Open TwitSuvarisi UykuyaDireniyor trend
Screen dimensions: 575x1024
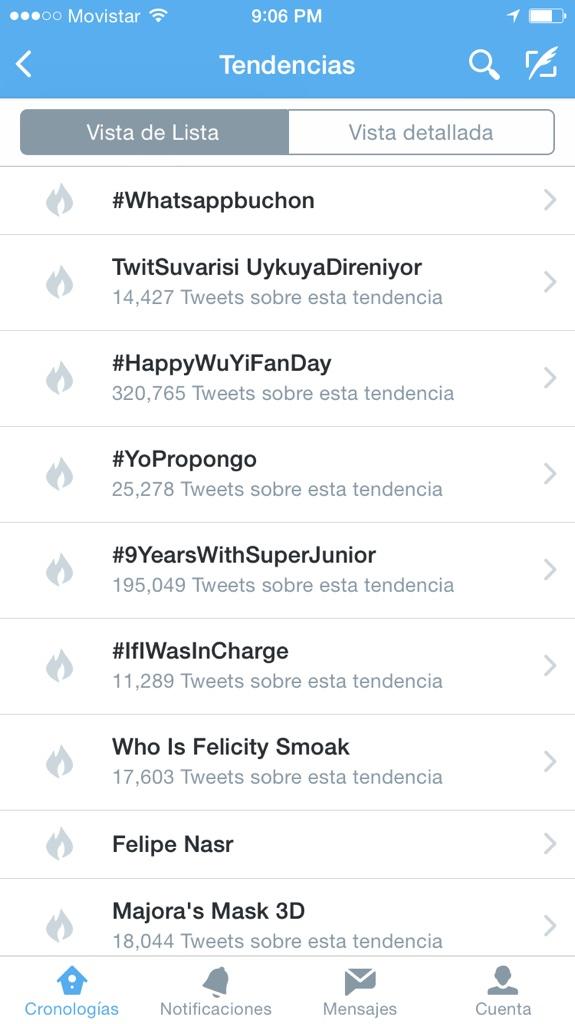click(288, 282)
